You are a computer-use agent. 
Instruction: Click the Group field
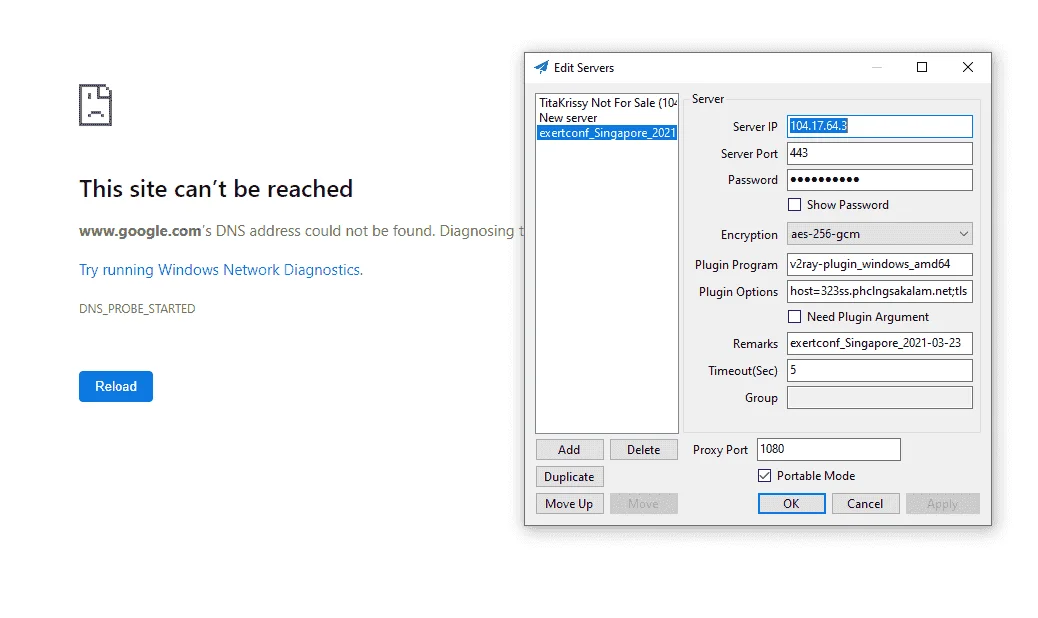coord(880,398)
